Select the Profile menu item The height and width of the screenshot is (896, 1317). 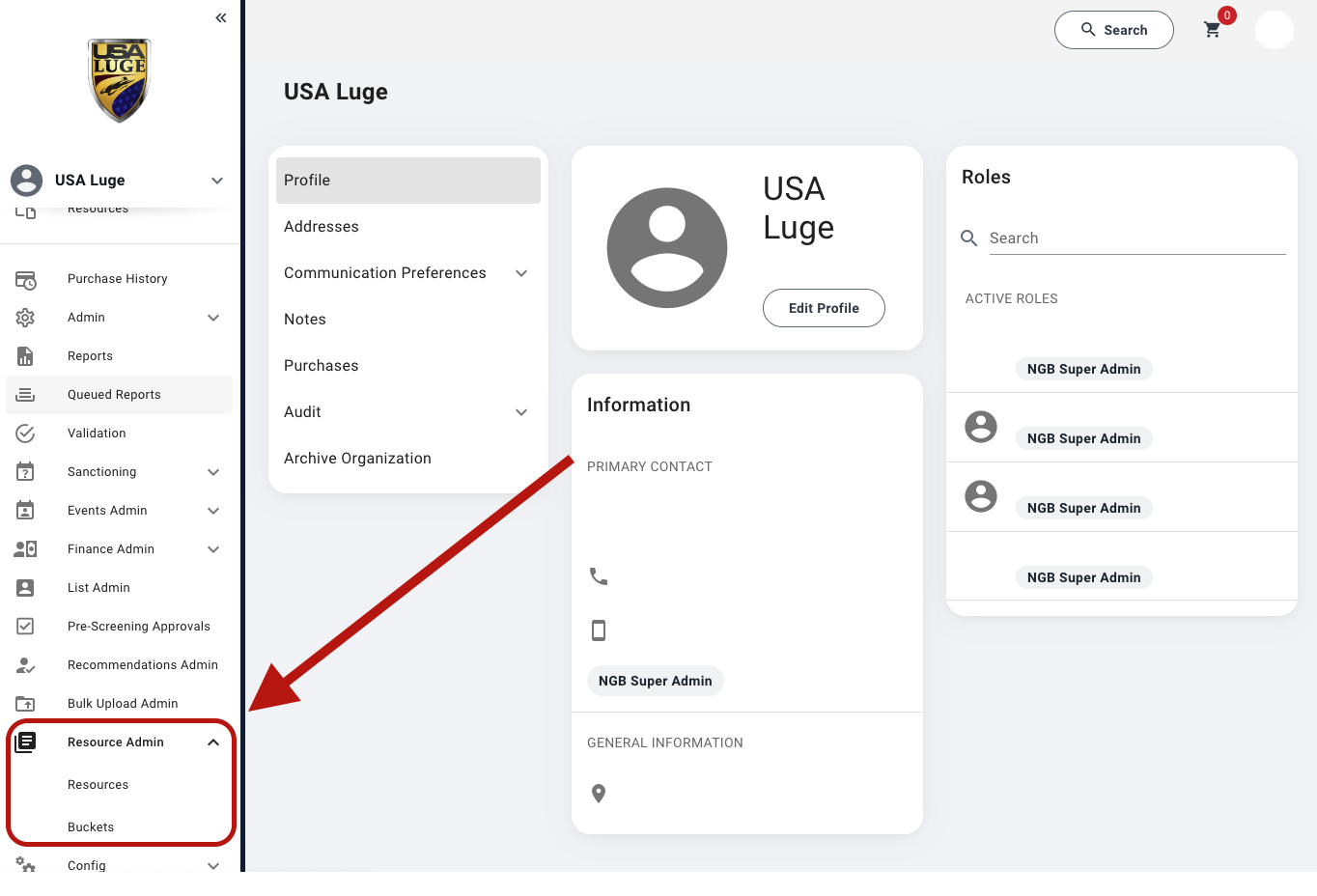pos(408,181)
